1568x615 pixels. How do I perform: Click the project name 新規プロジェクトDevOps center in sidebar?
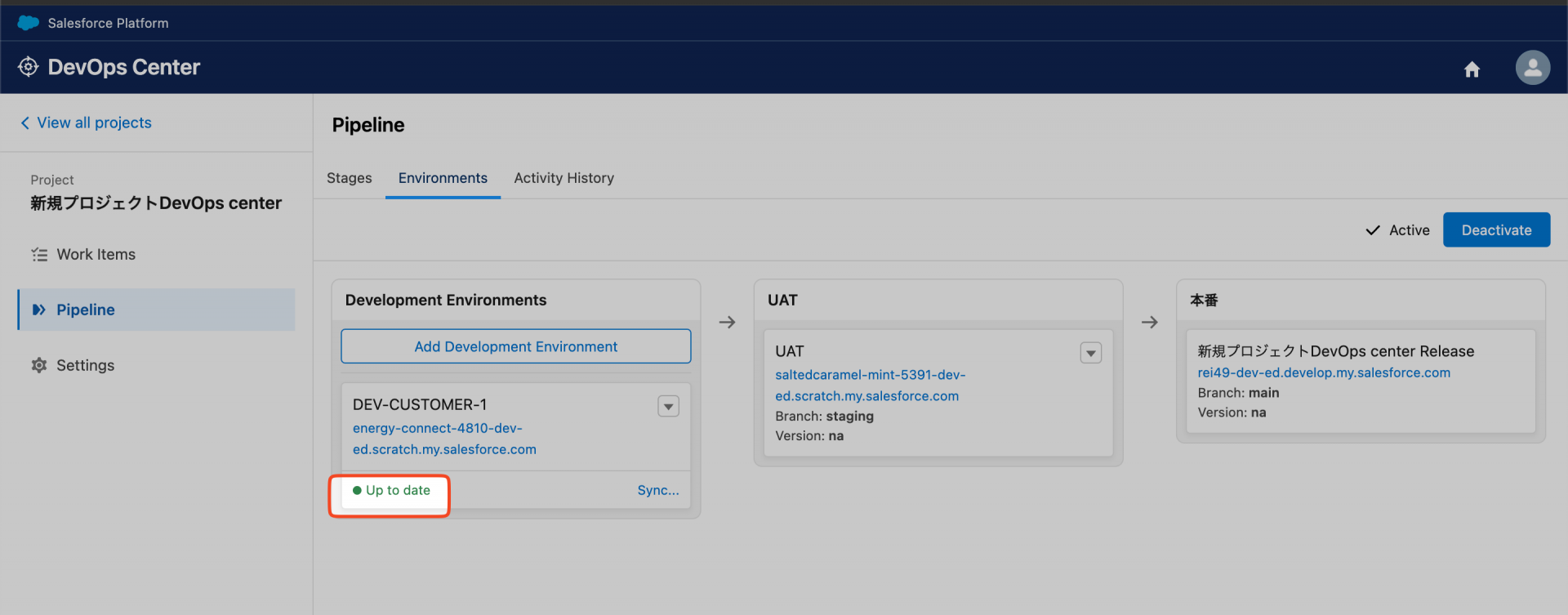pyautogui.click(x=156, y=203)
